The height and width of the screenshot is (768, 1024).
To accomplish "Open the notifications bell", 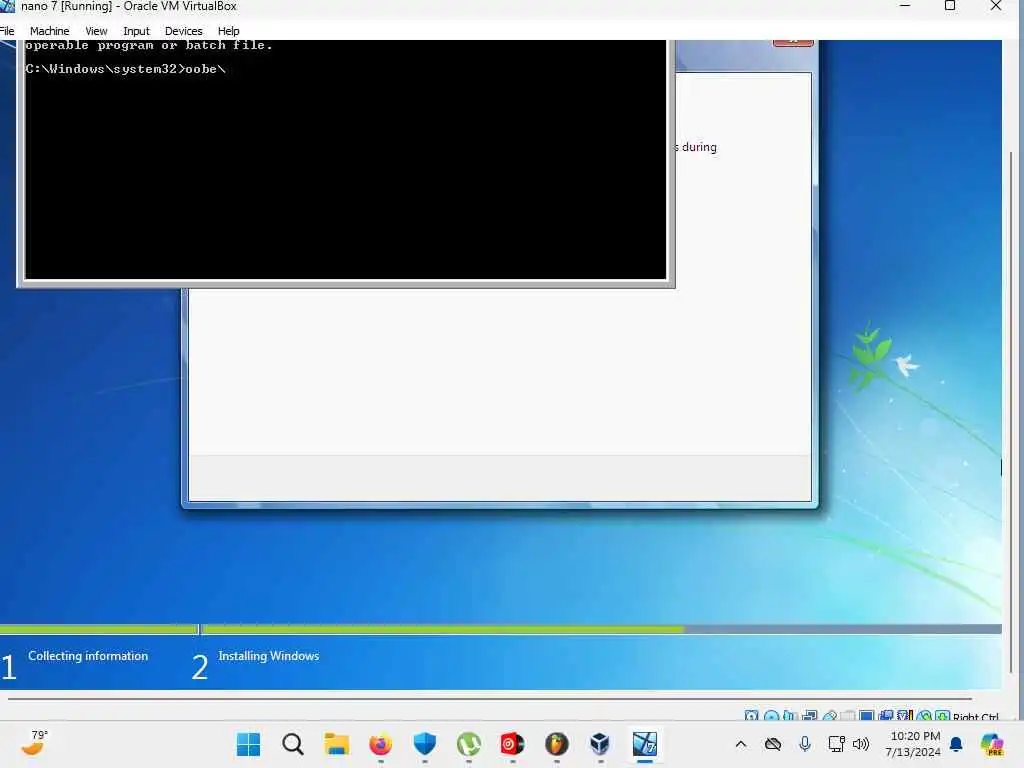I will [x=956, y=744].
